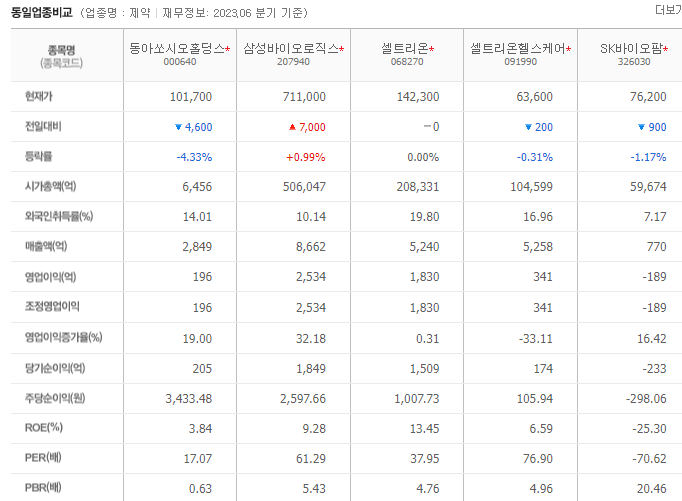Image resolution: width=682 pixels, height=501 pixels.
Task: Click the 외국인취득률(%) row label
Action: (59, 216)
